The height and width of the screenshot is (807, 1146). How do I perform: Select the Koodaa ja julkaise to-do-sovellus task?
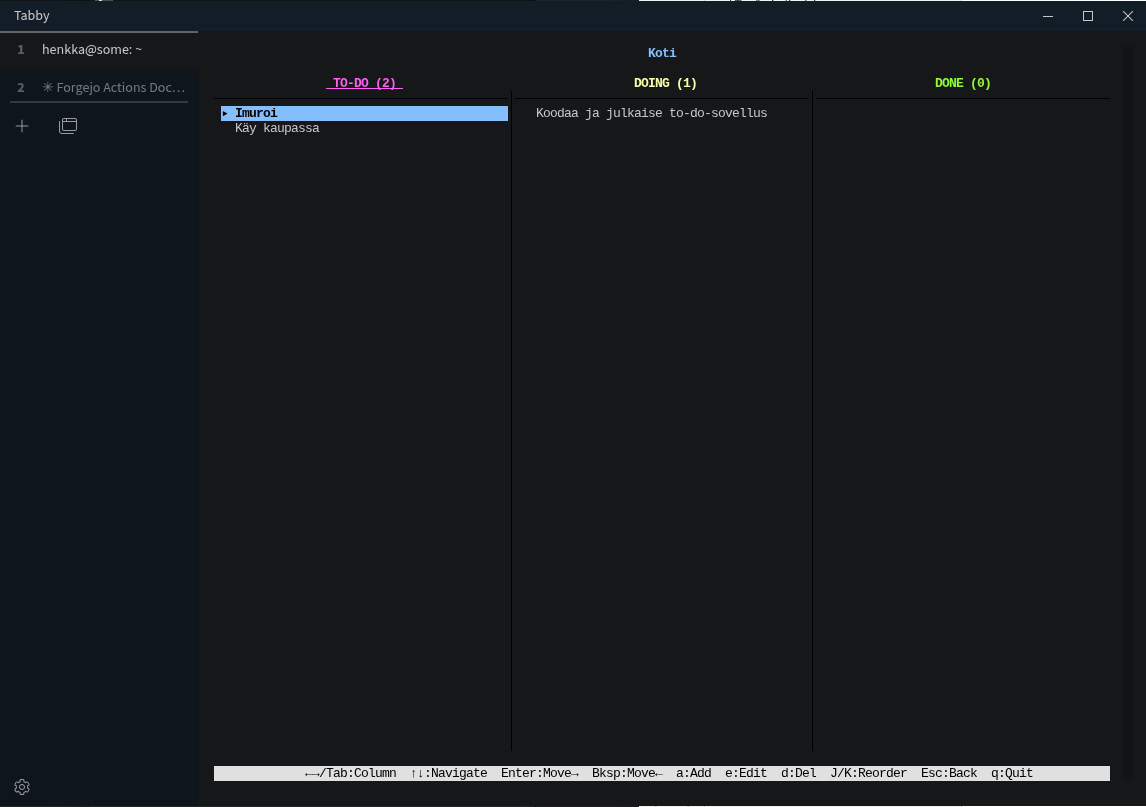point(651,114)
